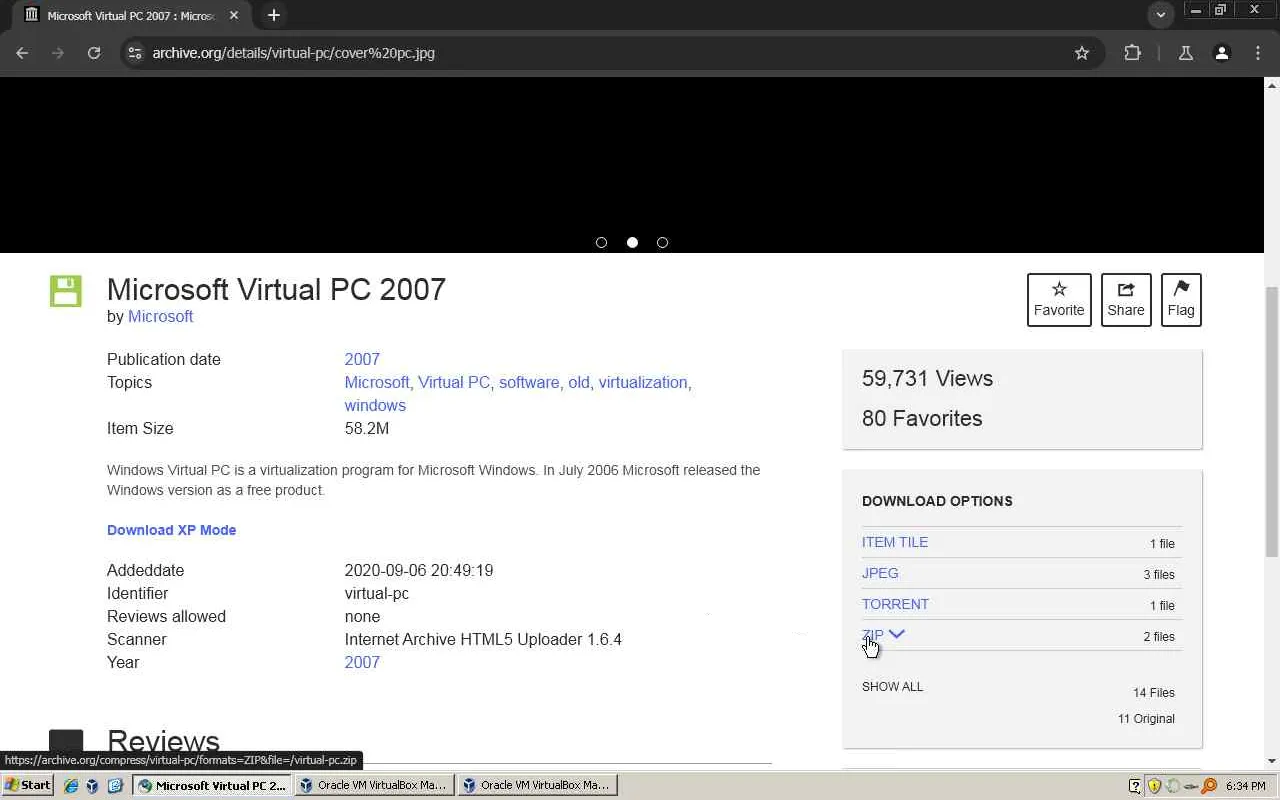Open the Chrome profile avatar
1280x800 pixels.
point(1222,53)
